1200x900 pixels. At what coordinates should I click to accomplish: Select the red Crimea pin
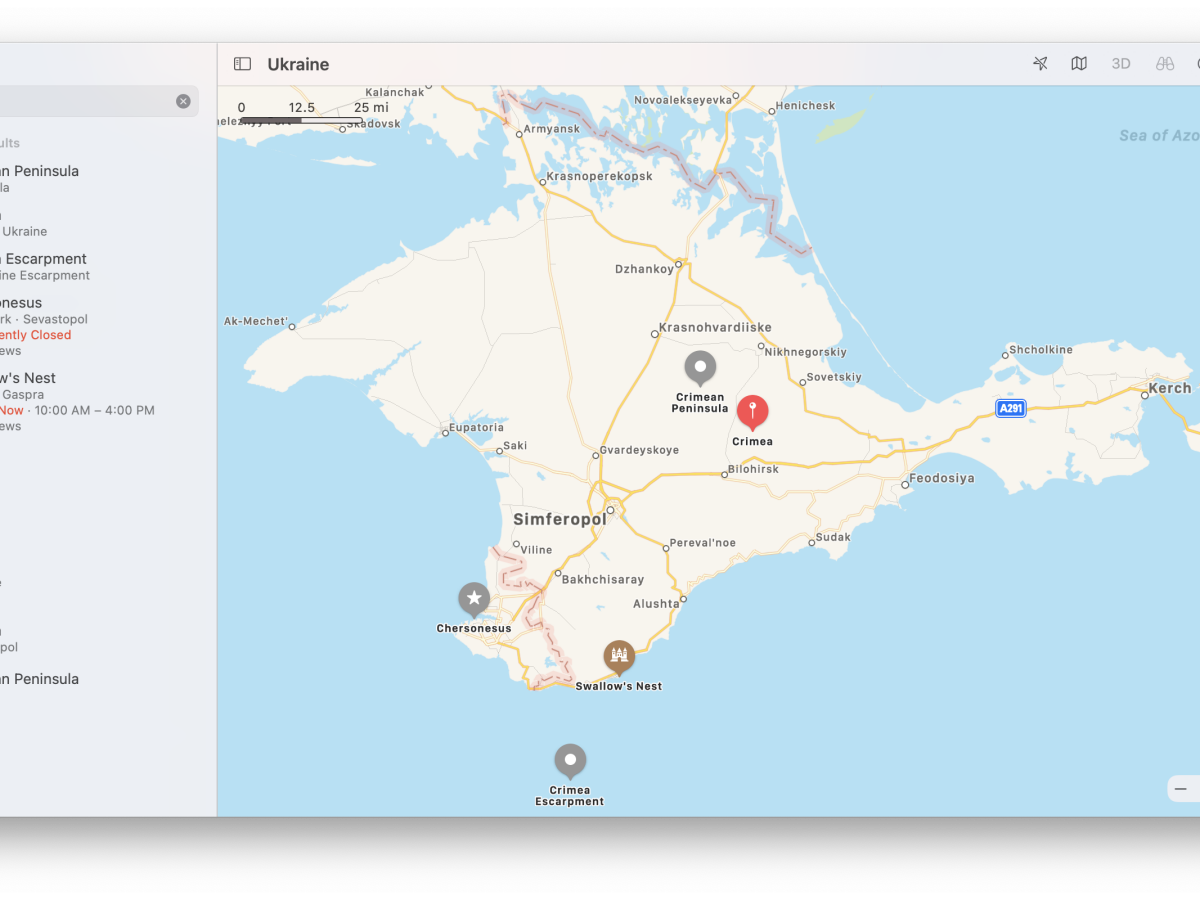tap(752, 412)
